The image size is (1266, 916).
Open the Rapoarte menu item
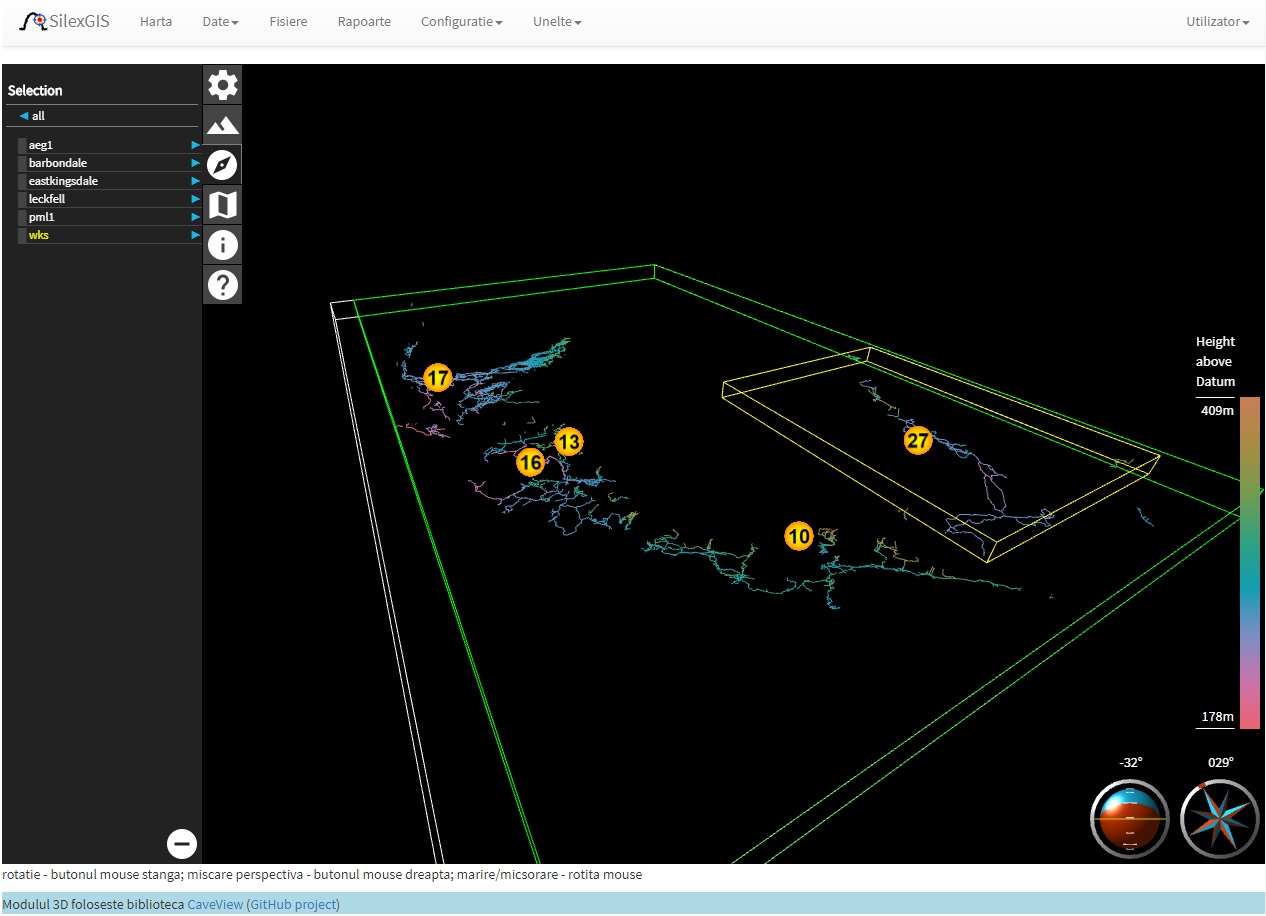tap(364, 21)
